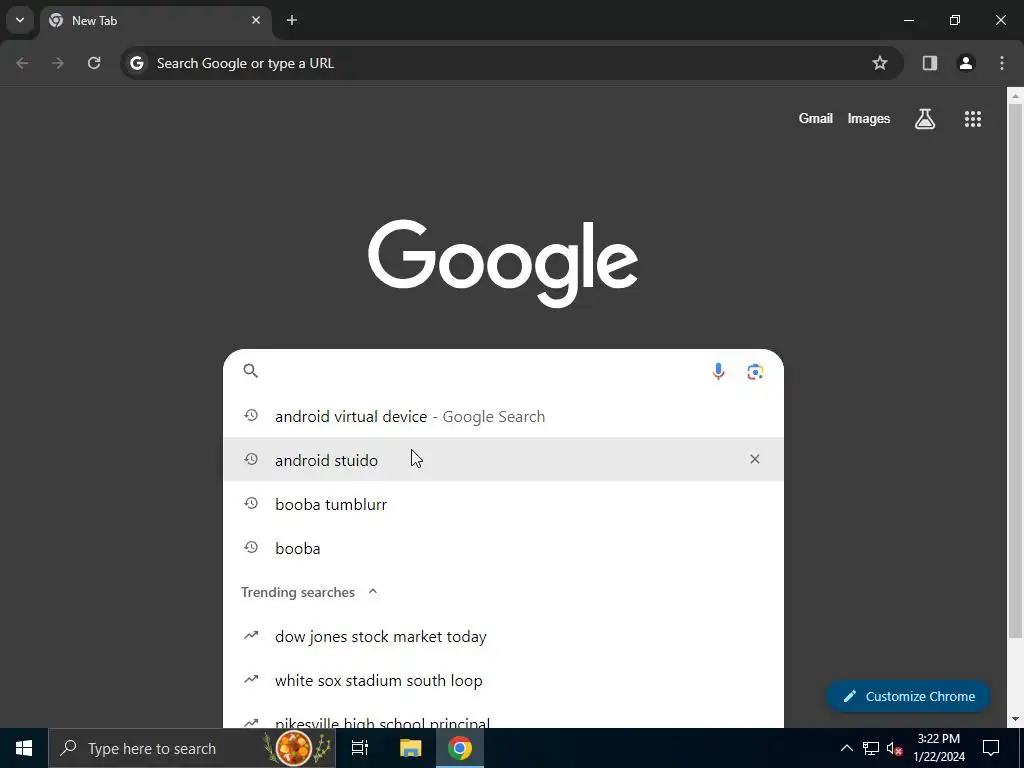Open the Chrome profile menu
Viewport: 1024px width, 768px height.
pos(966,63)
